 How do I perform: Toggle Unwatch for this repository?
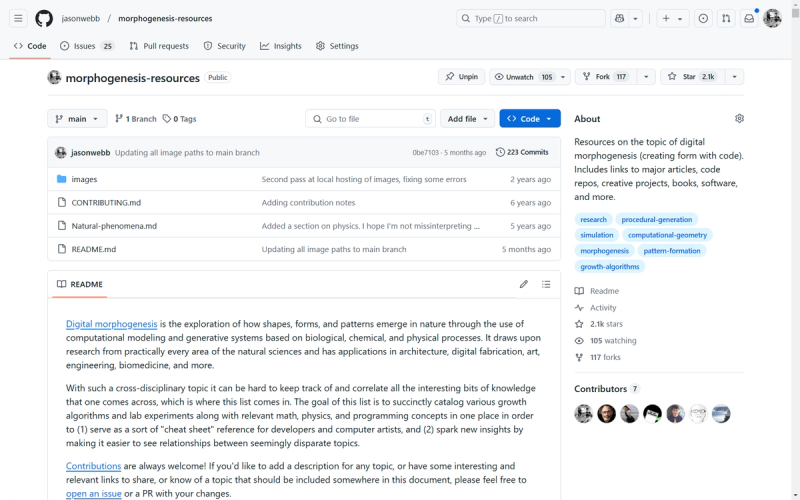click(522, 77)
